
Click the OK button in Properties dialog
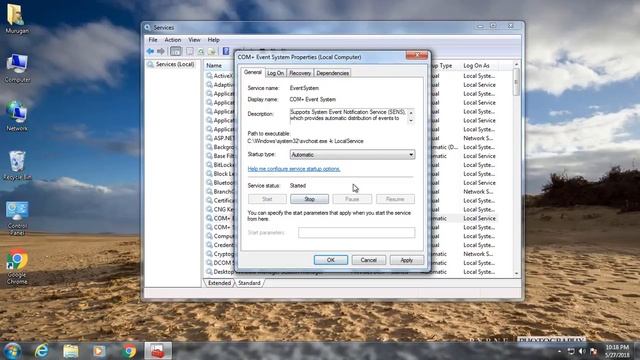(x=331, y=260)
